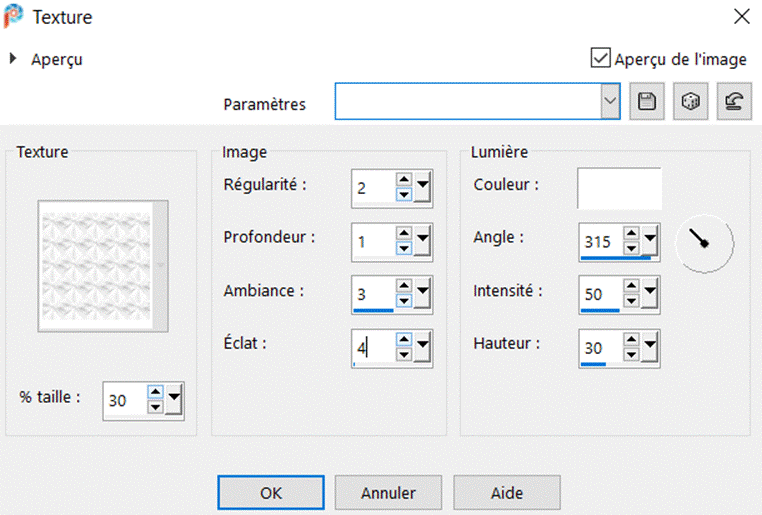Expand the Aperçu preview section
Image resolution: width=762 pixels, height=515 pixels.
(x=14, y=59)
